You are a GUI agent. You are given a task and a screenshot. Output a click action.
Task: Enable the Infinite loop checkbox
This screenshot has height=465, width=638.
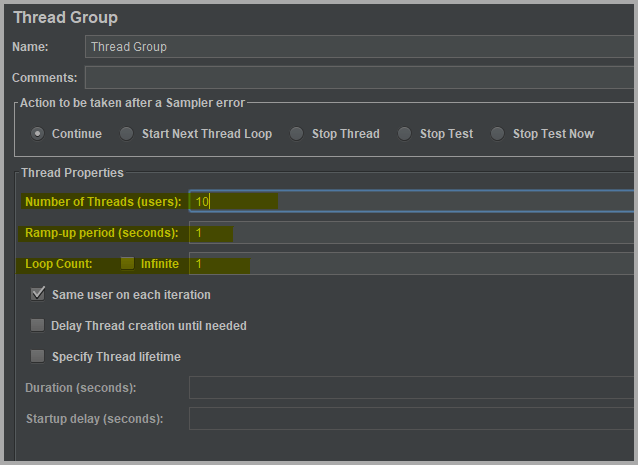[x=127, y=264]
